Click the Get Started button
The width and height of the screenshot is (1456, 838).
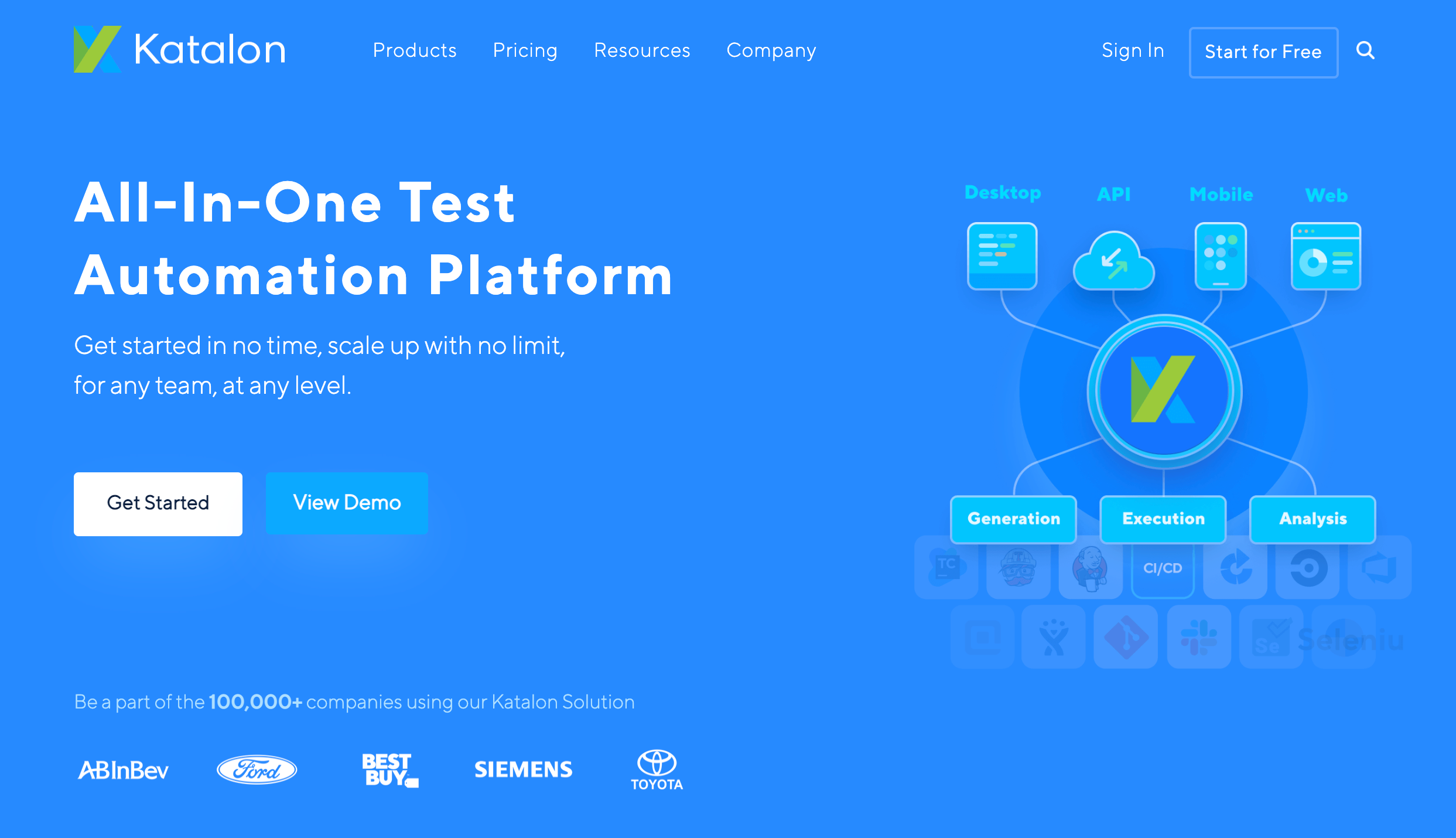(158, 503)
